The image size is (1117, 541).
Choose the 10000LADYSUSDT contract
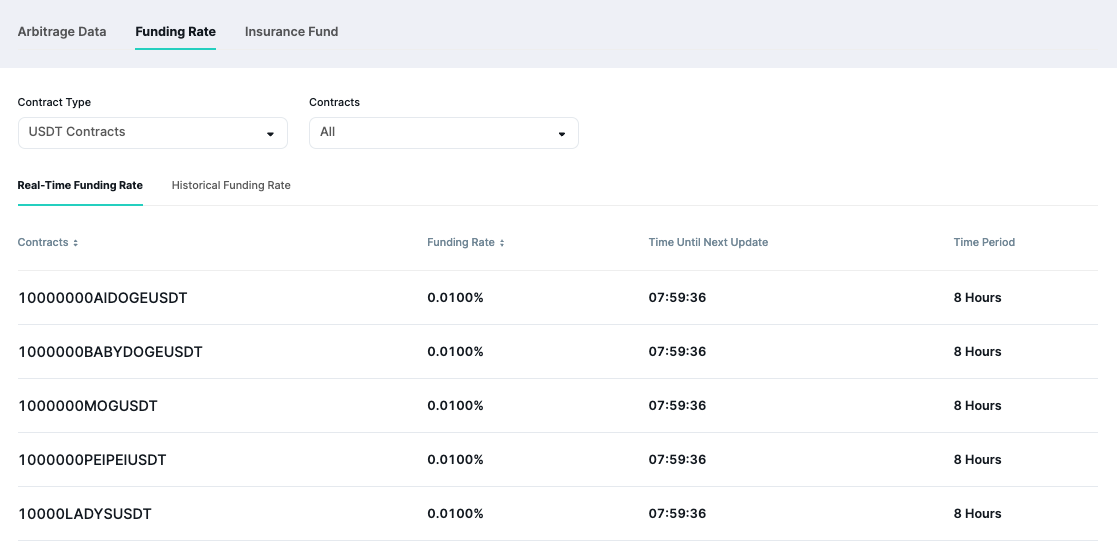85,514
